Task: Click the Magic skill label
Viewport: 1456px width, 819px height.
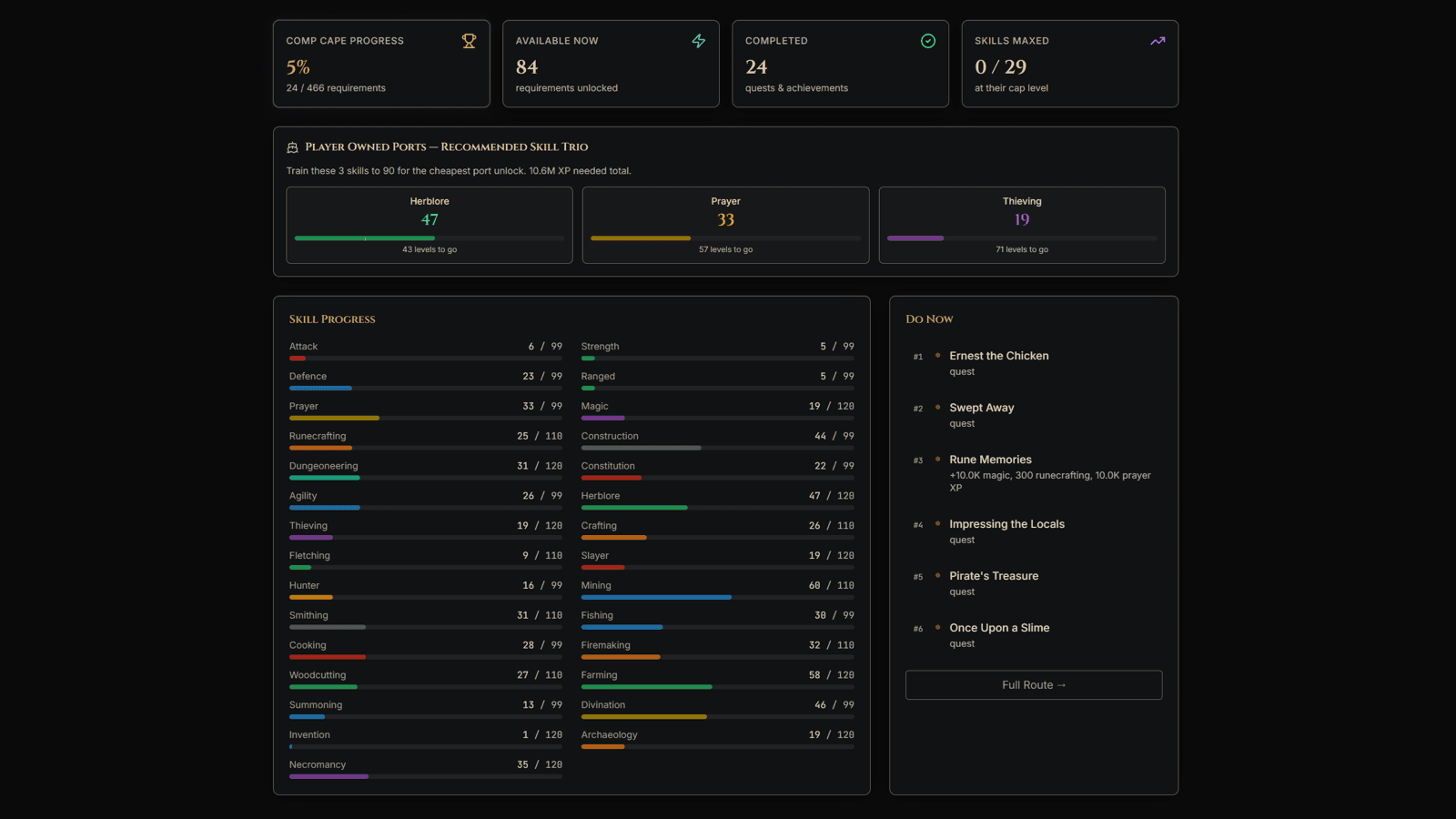Action: 594,407
